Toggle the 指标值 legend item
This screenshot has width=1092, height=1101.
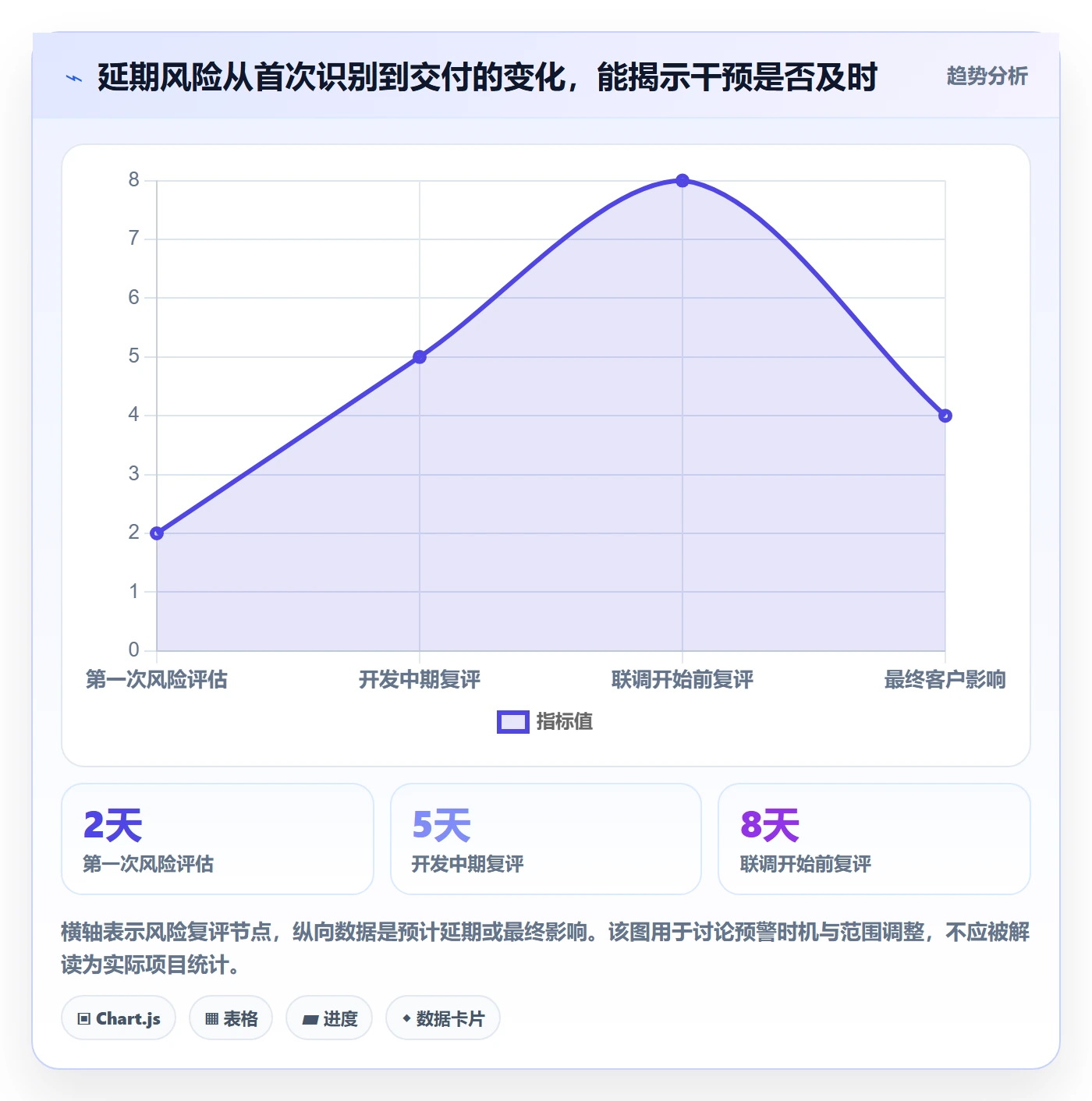545,721
